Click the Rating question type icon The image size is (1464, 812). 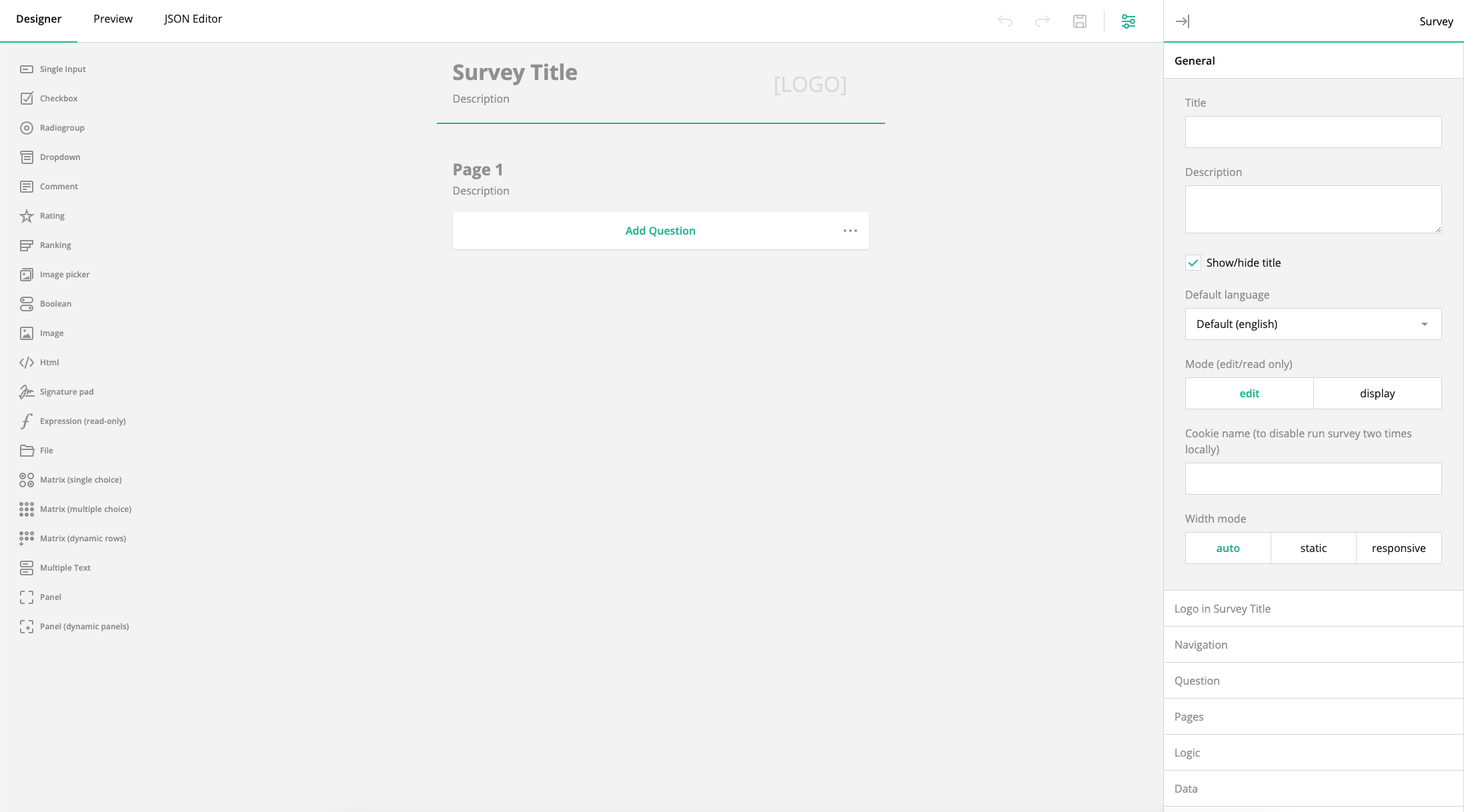click(x=26, y=215)
